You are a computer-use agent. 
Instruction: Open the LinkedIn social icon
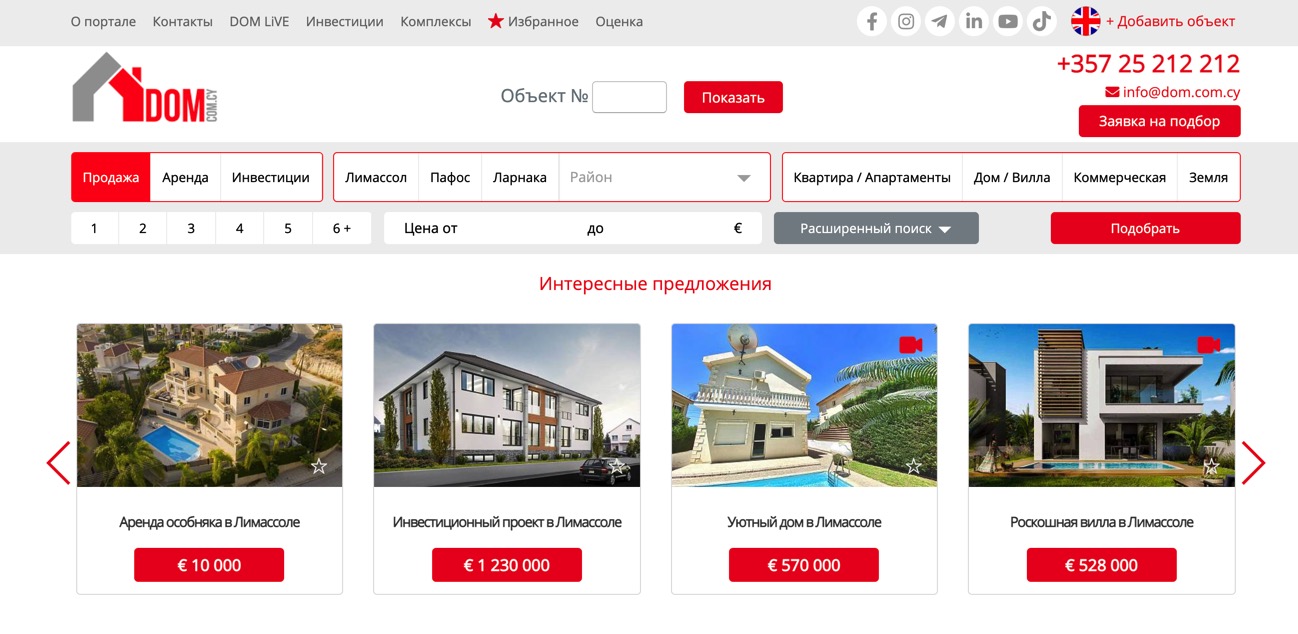[974, 21]
